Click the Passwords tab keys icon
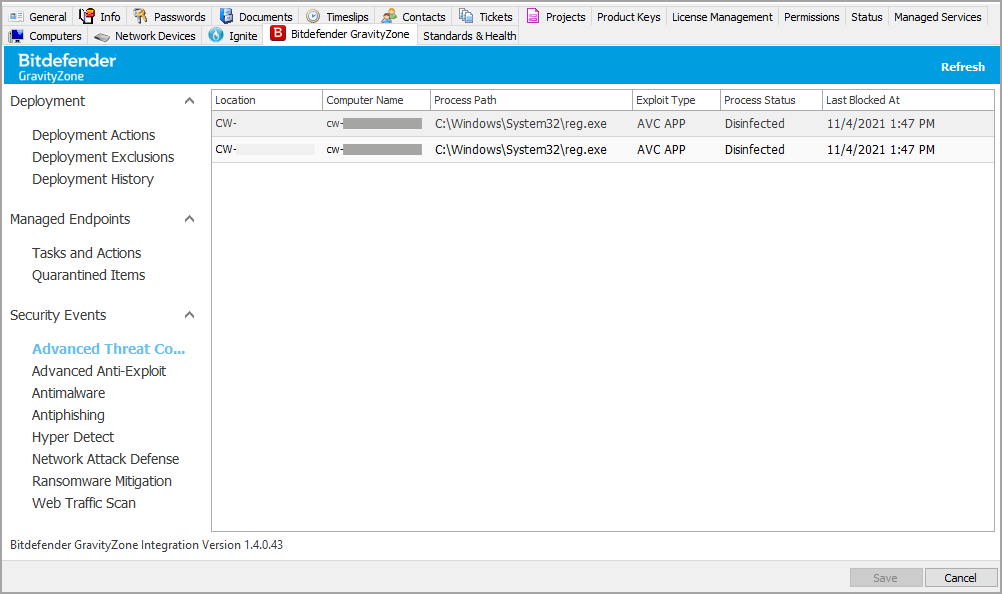1002x594 pixels. pos(141,16)
